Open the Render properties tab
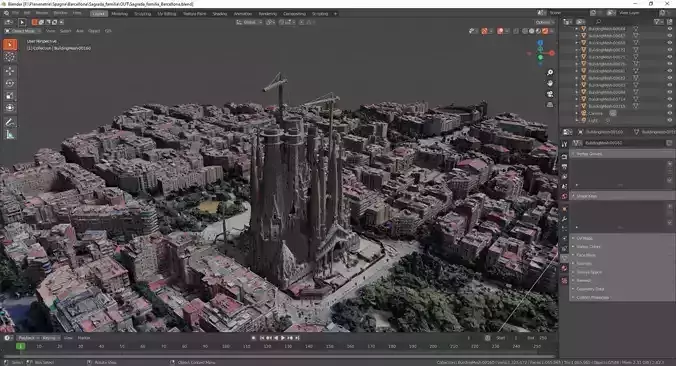Image resolution: width=676 pixels, height=366 pixels. [564, 156]
